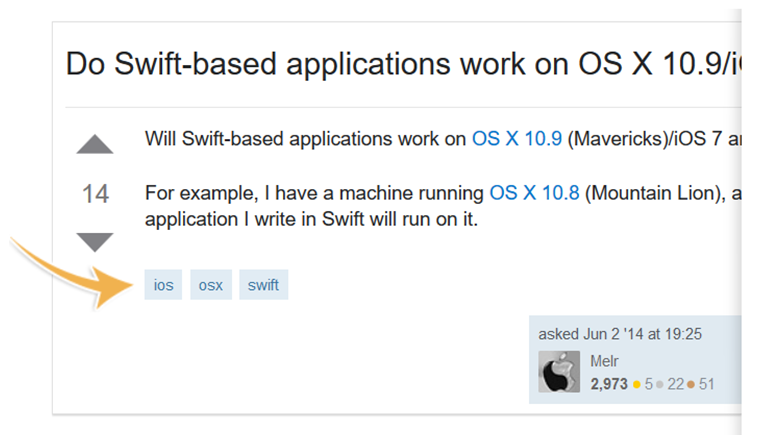Click the bronze badge count 51
764x436 pixels.
706,383
